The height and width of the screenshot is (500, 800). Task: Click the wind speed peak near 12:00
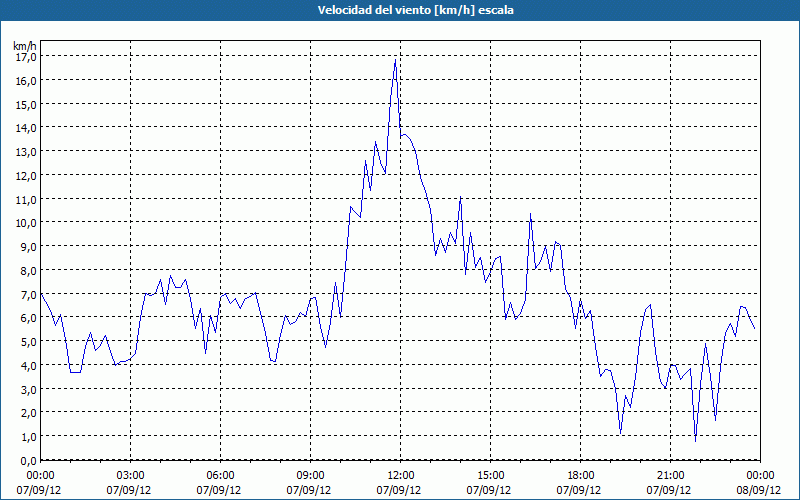click(x=395, y=60)
